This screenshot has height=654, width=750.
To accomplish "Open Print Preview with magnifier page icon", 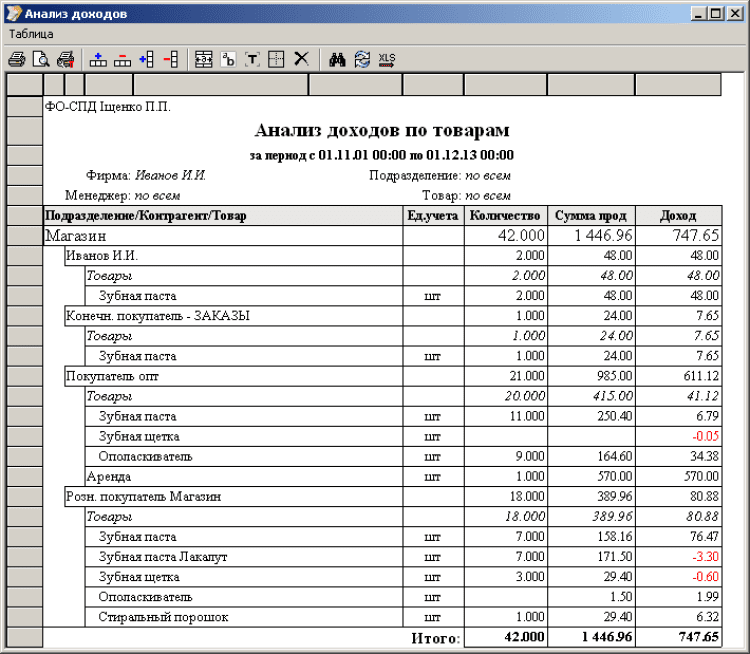I will 41,60.
